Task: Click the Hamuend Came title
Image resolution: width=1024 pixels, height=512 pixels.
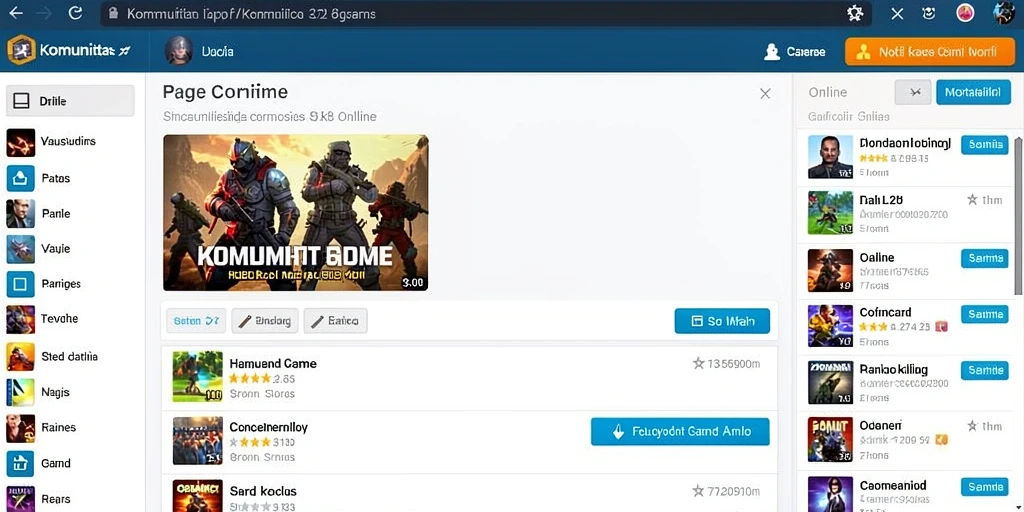Action: pyautogui.click(x=273, y=364)
